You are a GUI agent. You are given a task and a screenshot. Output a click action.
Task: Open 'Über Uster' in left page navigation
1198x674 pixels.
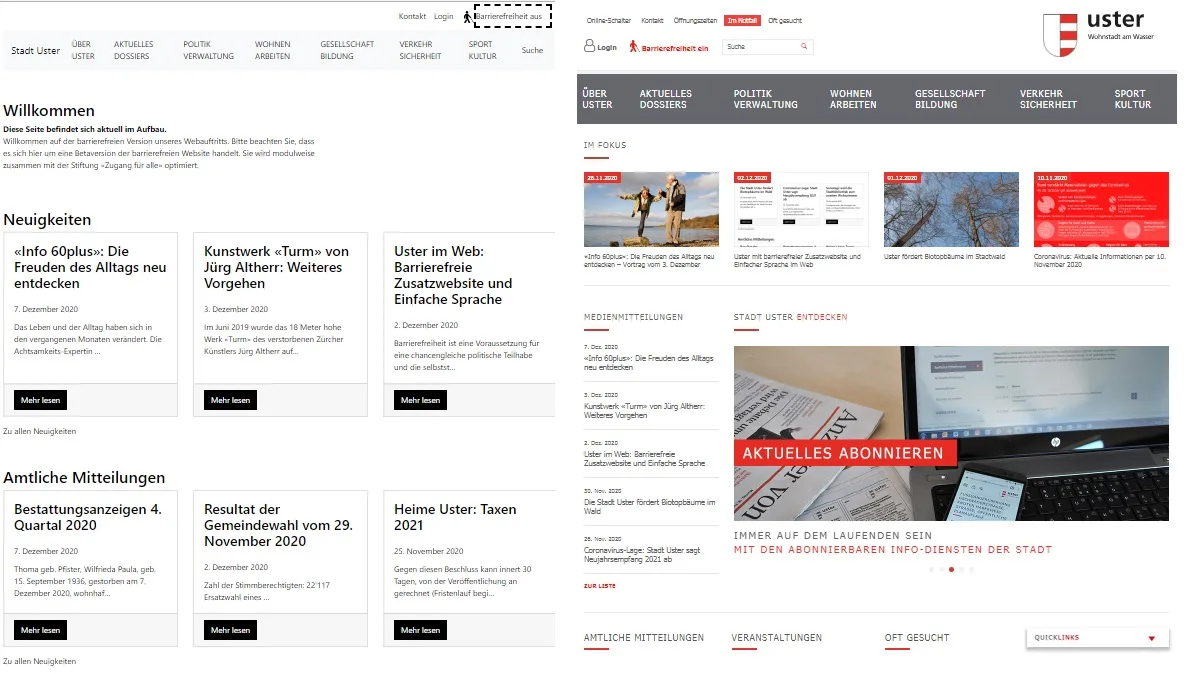point(83,50)
